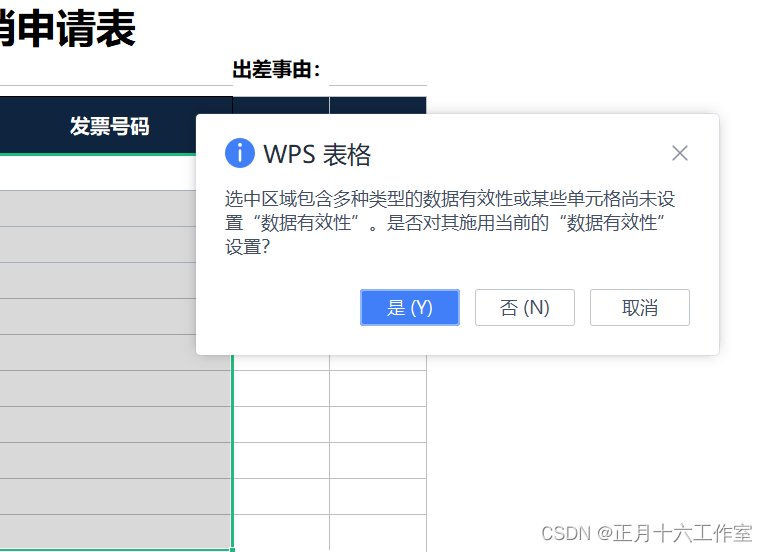Select the 发票号码 column header
The width and height of the screenshot is (767, 552).
(x=110, y=126)
